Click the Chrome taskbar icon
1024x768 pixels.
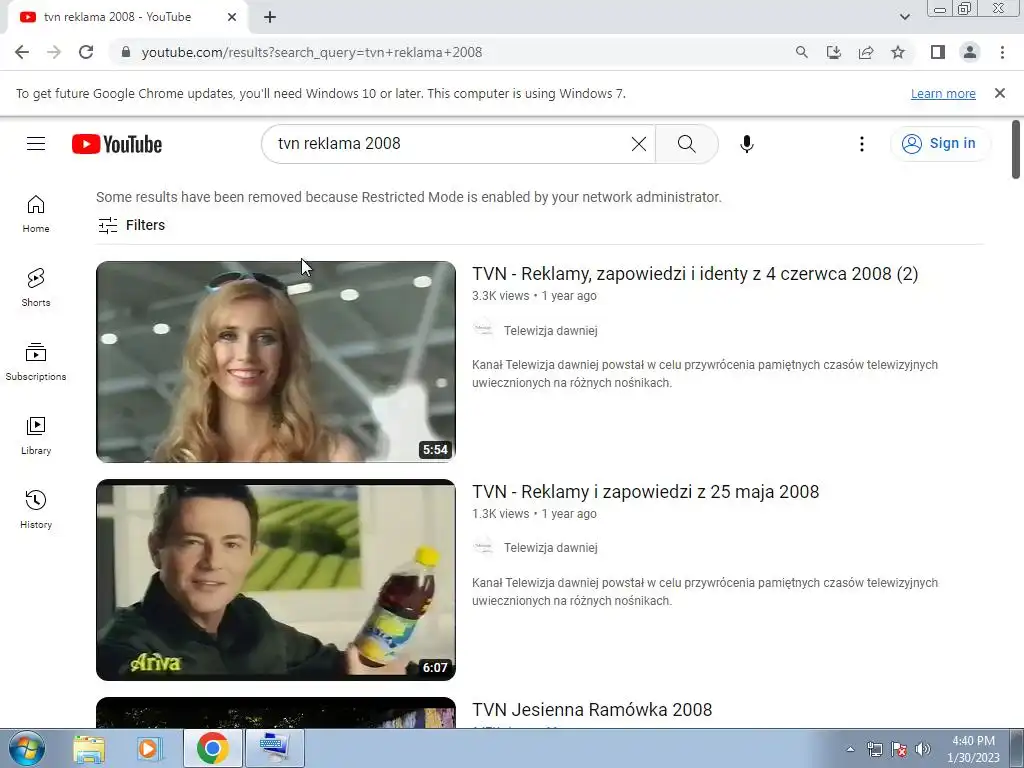(x=212, y=748)
